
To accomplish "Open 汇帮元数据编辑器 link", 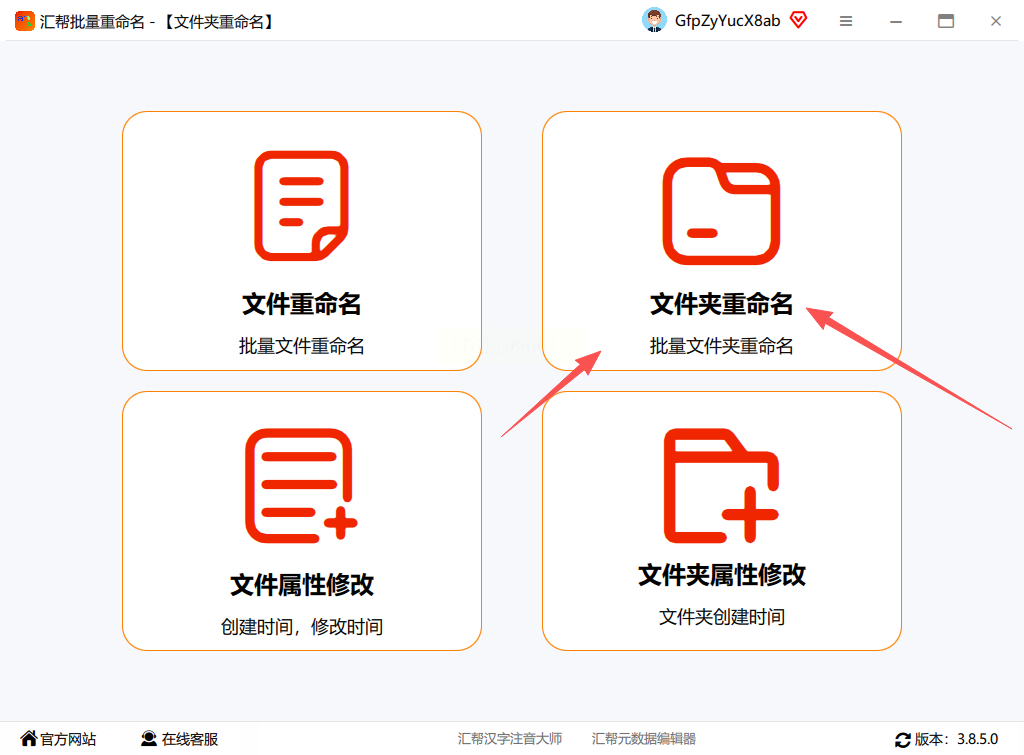I will click(x=643, y=739).
